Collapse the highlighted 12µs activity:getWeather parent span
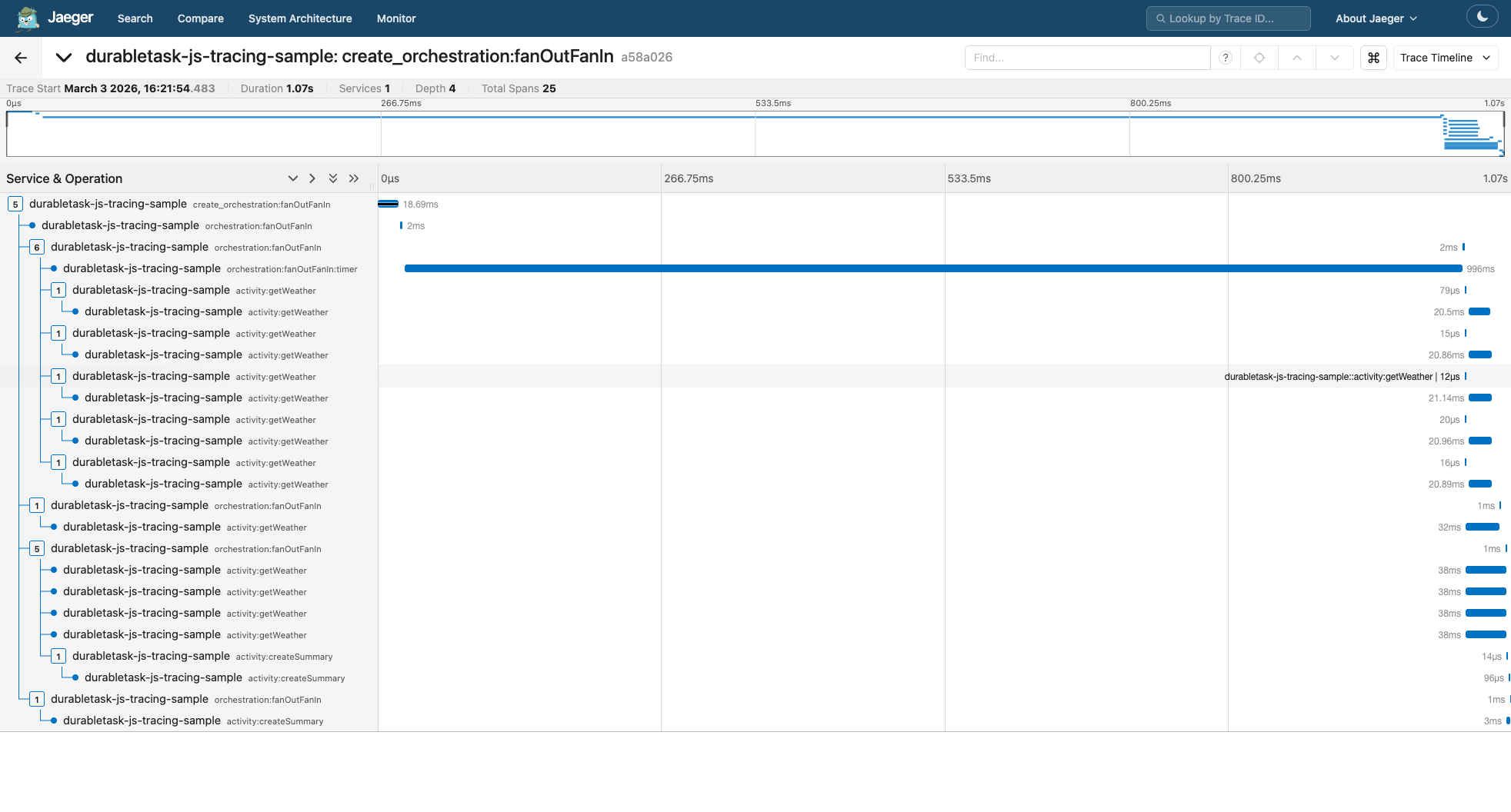Screen dimensions: 1511x812 (x=58, y=377)
